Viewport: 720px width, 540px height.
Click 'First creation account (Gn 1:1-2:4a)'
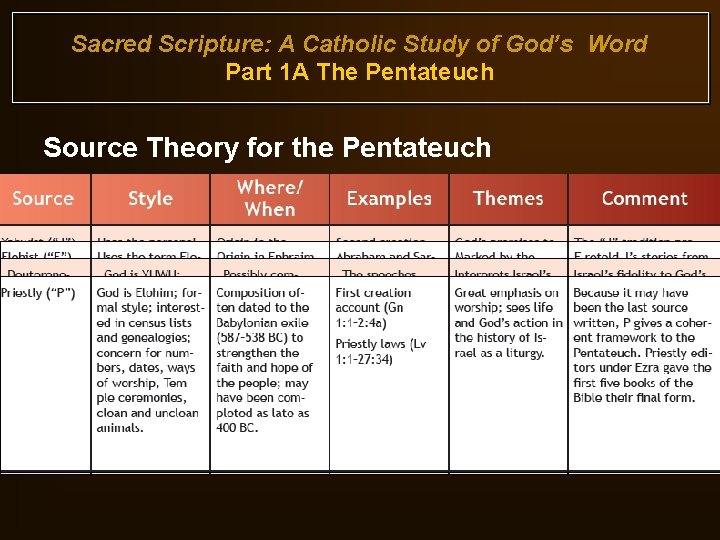click(x=373, y=308)
